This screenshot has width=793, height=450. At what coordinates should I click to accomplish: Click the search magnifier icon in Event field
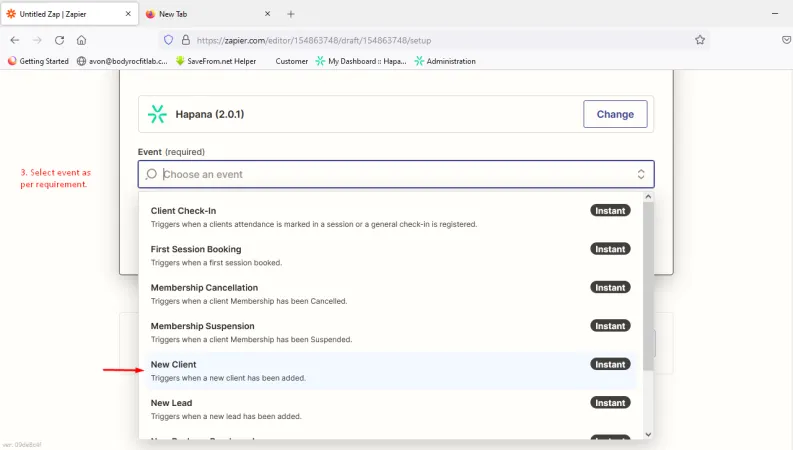[151, 174]
